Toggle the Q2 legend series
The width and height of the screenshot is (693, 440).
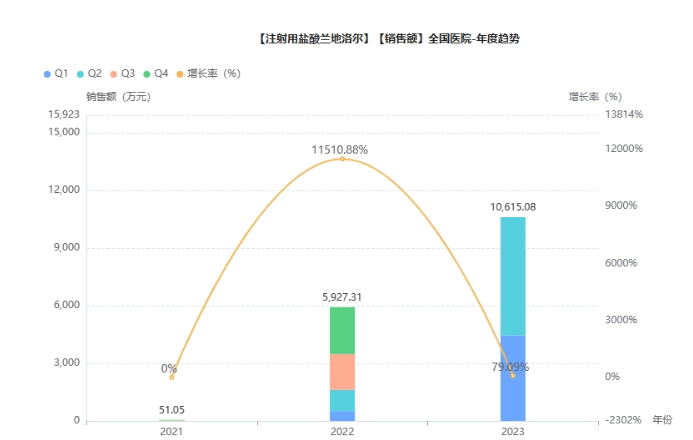point(89,74)
